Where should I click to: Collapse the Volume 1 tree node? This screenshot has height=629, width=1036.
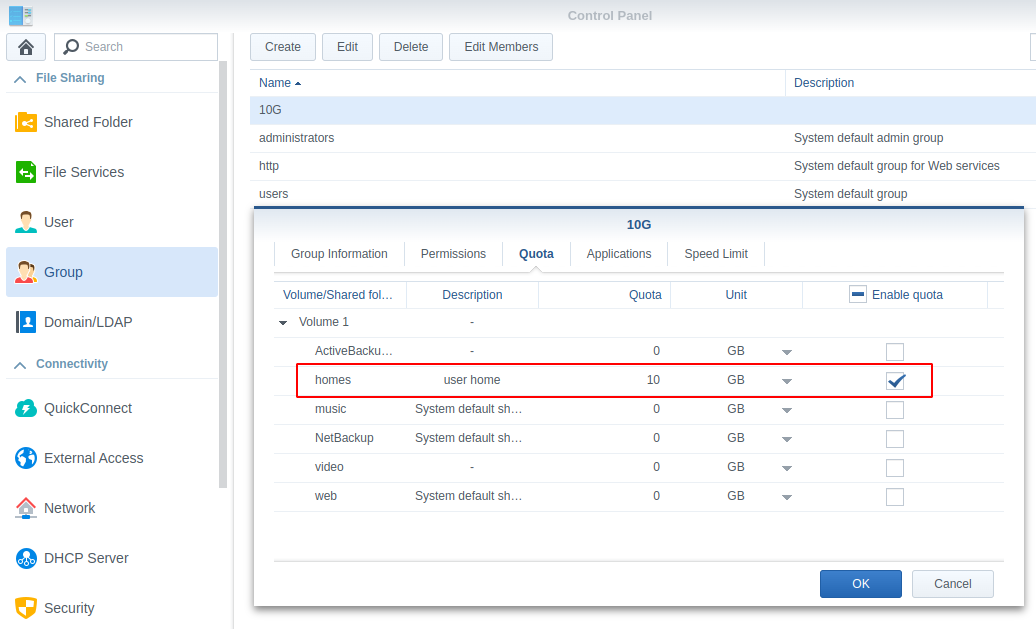click(283, 323)
